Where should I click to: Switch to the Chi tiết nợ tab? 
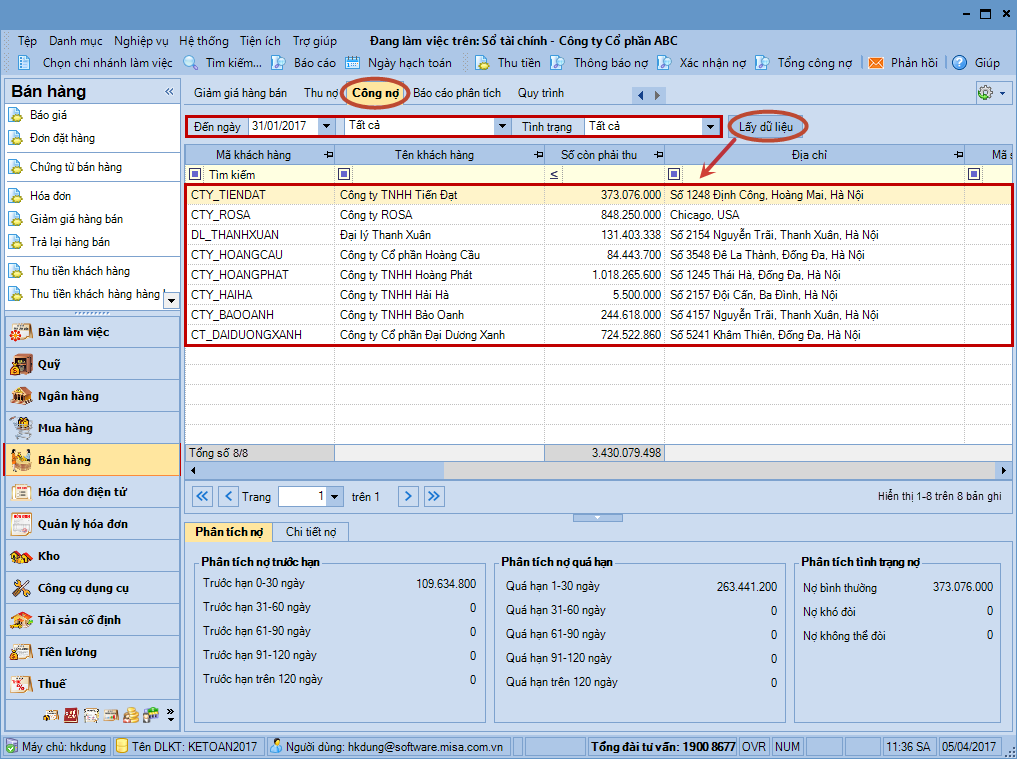(x=311, y=532)
